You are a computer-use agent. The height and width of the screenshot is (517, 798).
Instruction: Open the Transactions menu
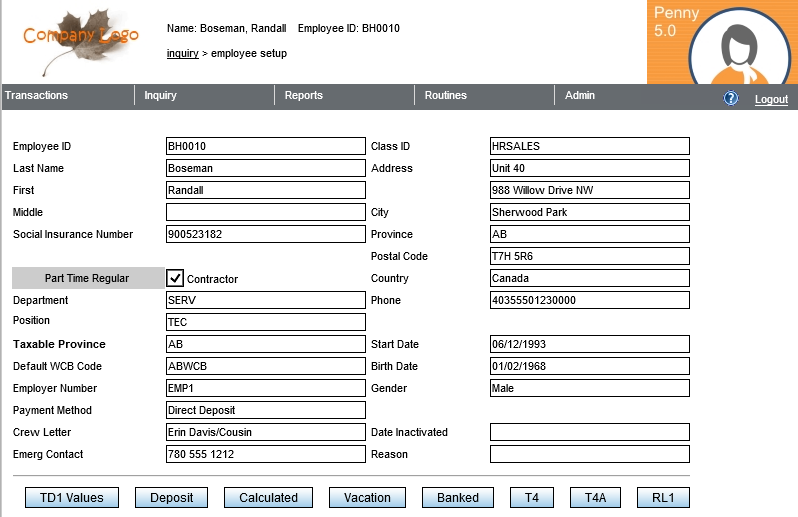tap(37, 96)
